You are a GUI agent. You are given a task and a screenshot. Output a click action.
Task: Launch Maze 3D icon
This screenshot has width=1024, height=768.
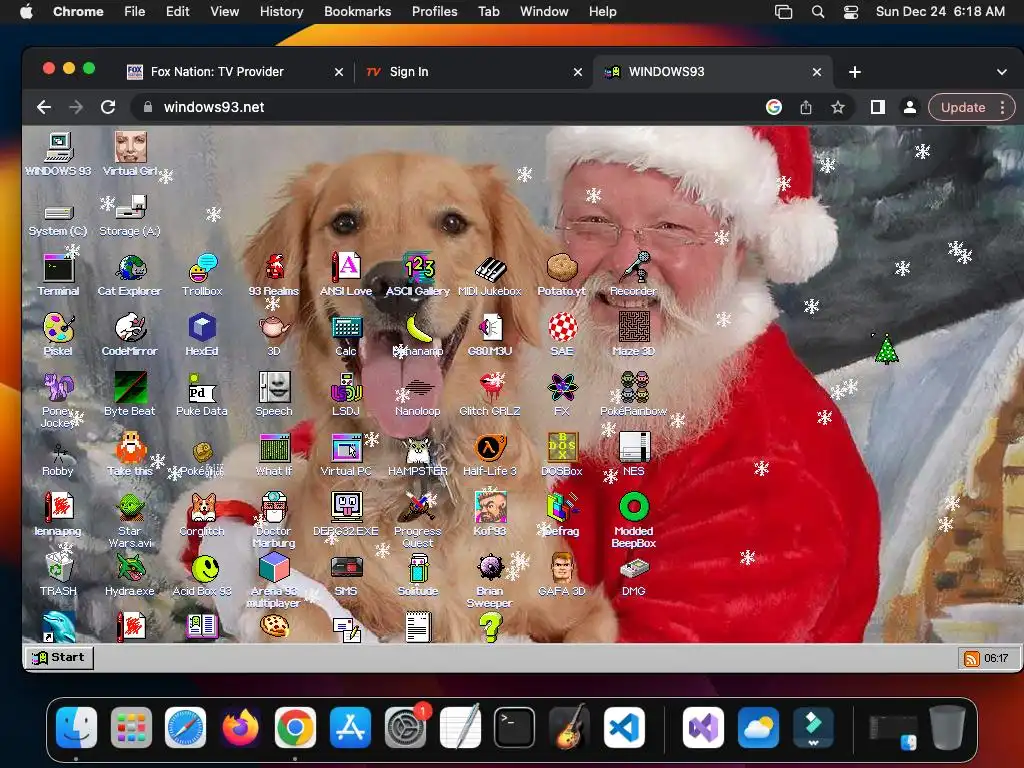tap(633, 334)
